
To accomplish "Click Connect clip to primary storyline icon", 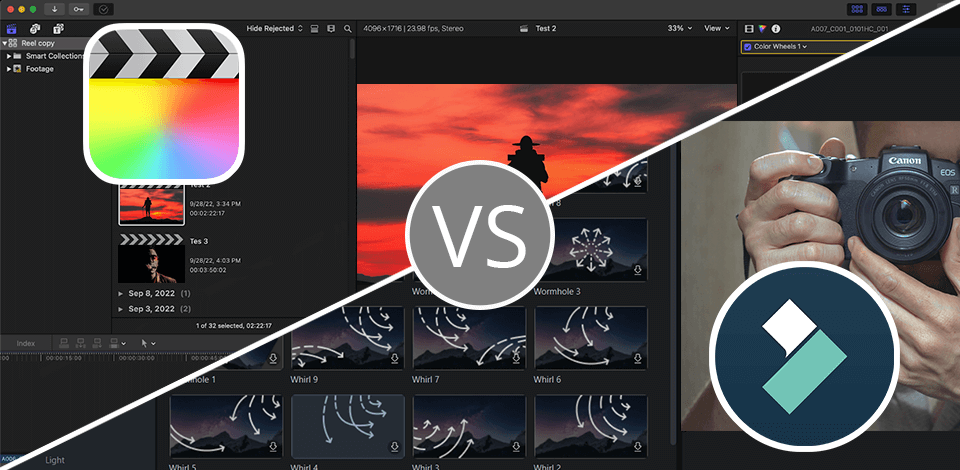I will click(64, 343).
